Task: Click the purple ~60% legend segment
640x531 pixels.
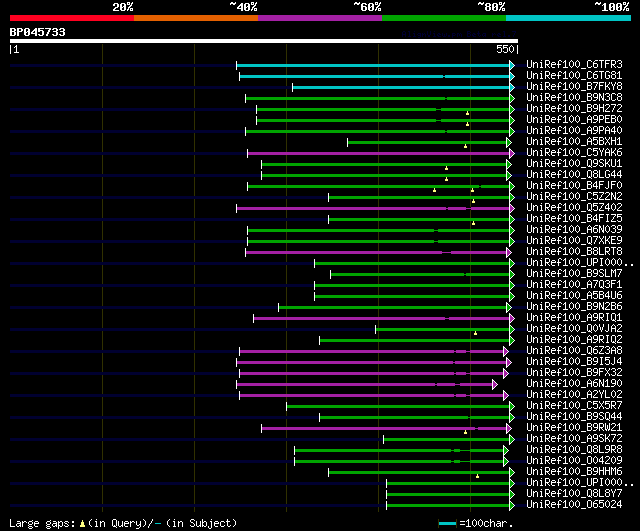Action: 320,18
